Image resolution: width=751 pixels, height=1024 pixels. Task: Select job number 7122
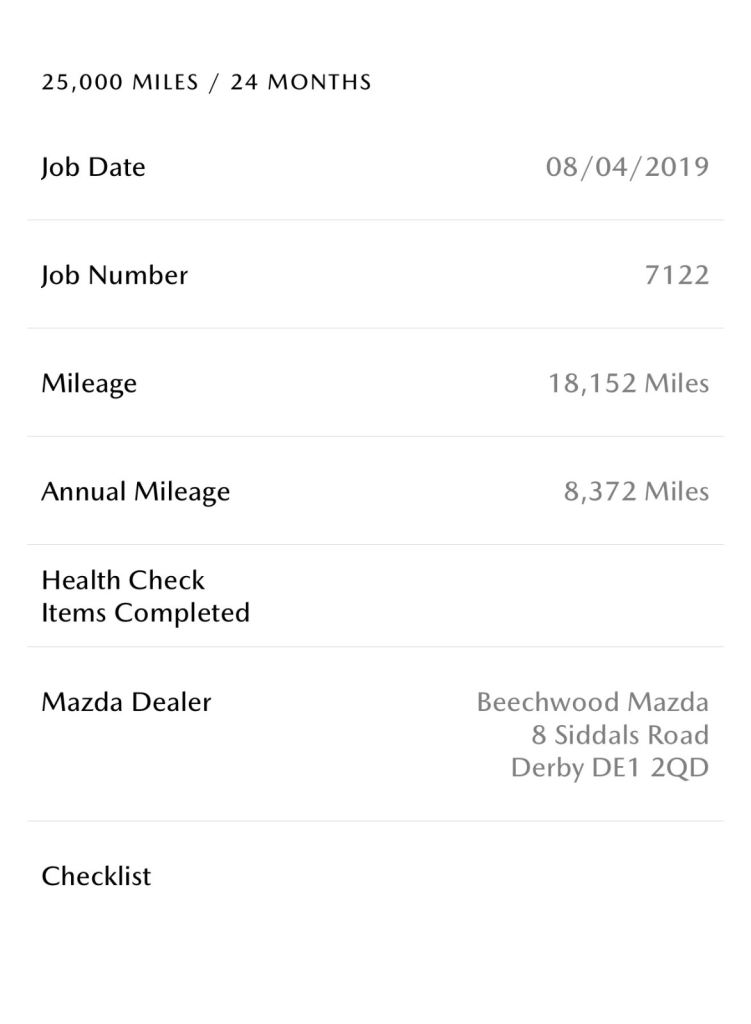(x=677, y=275)
